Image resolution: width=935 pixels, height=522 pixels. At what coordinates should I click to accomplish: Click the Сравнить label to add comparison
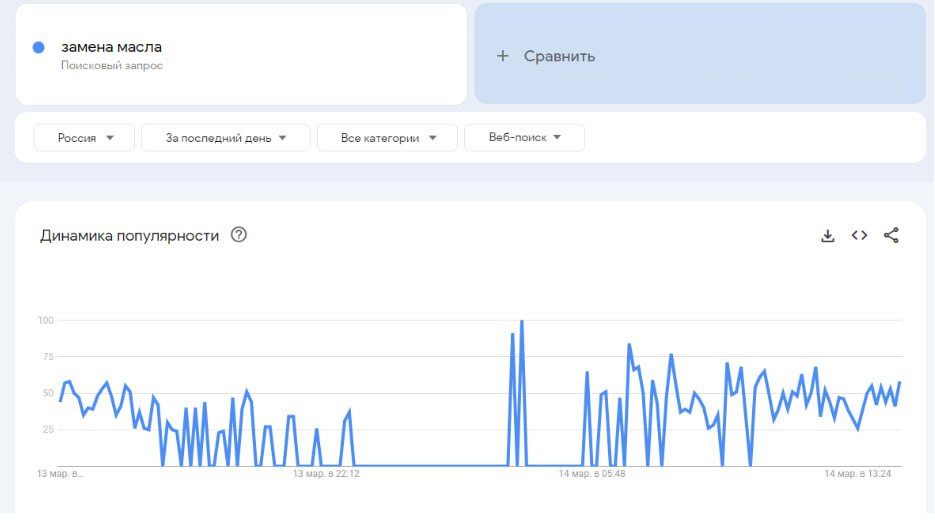[x=559, y=56]
